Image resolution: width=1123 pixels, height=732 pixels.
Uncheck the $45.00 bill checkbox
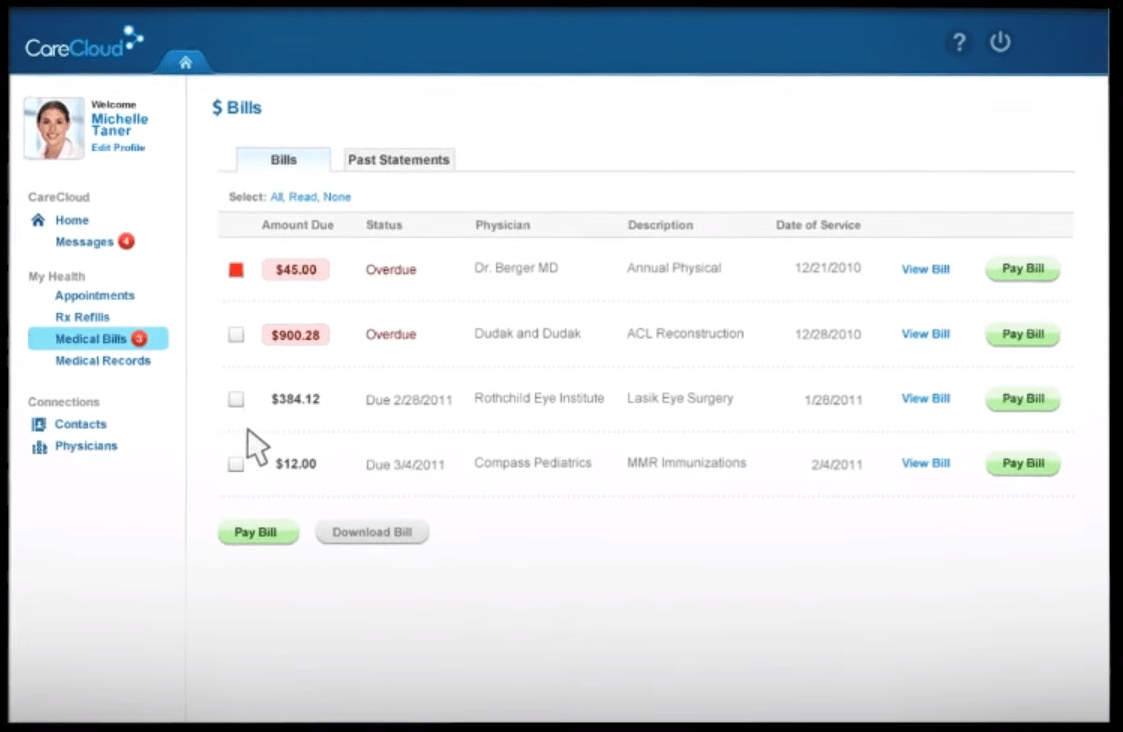pyautogui.click(x=236, y=270)
